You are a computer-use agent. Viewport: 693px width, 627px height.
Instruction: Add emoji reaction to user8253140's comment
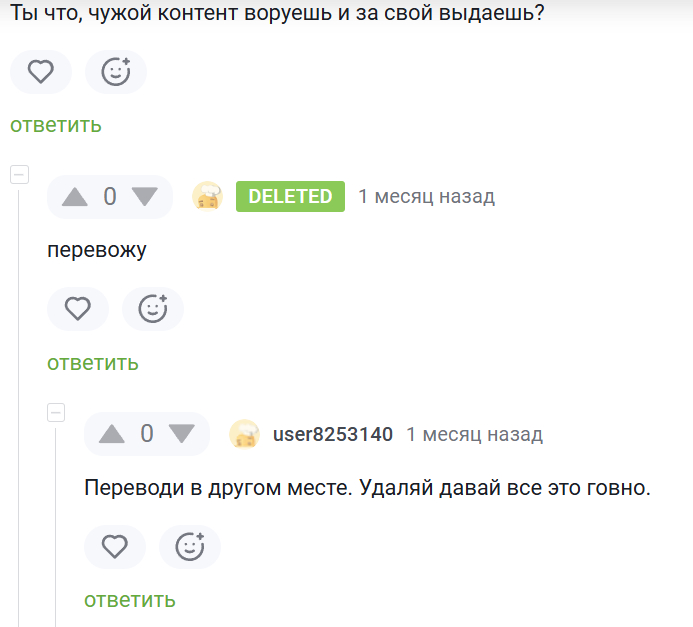tap(190, 547)
